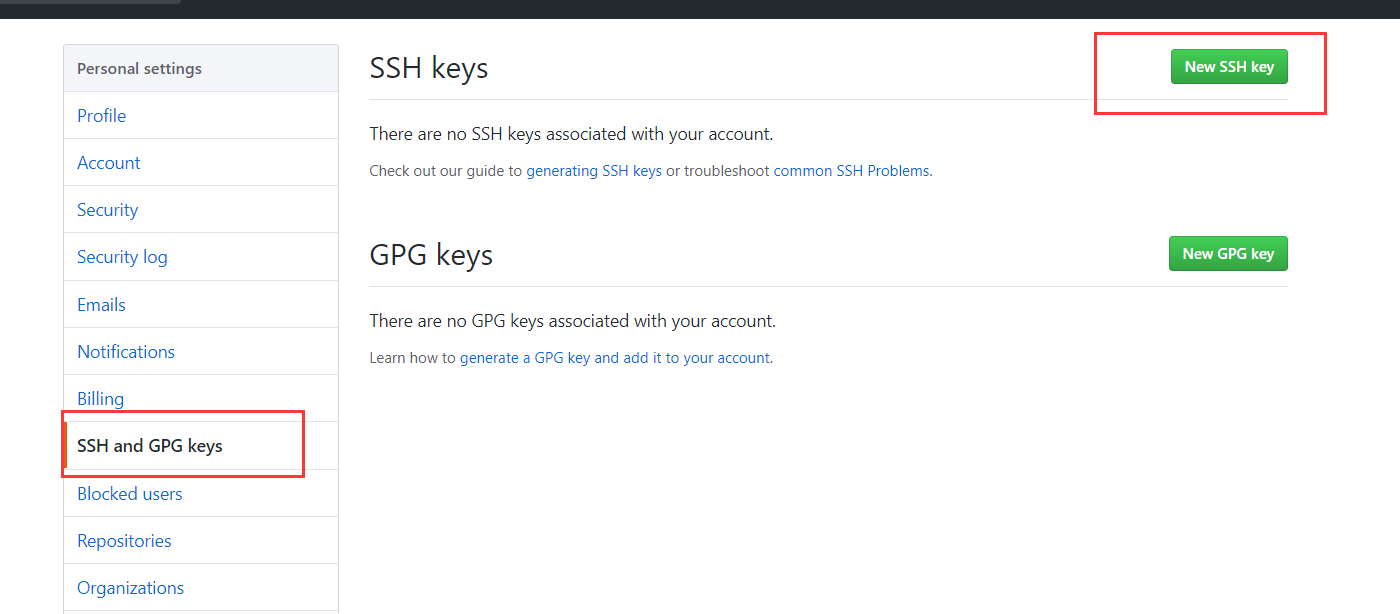Navigate to Emails settings

(x=102, y=305)
